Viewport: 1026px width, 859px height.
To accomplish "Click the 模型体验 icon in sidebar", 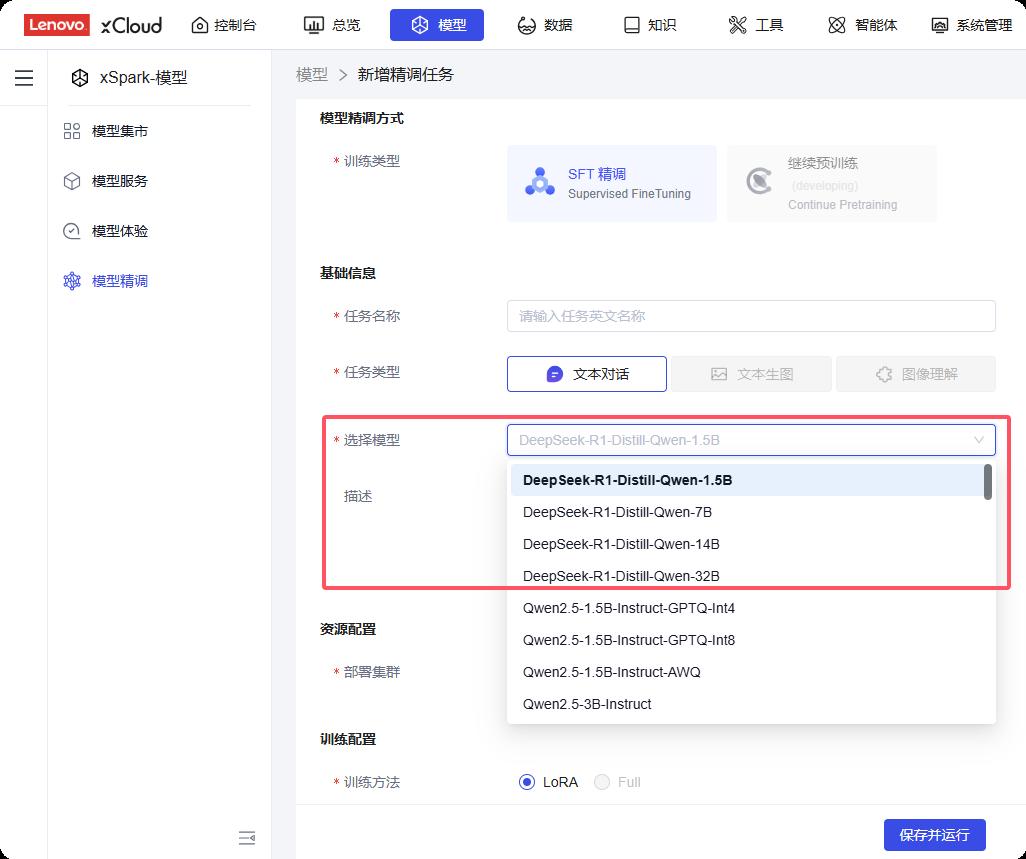I will pyautogui.click(x=72, y=231).
